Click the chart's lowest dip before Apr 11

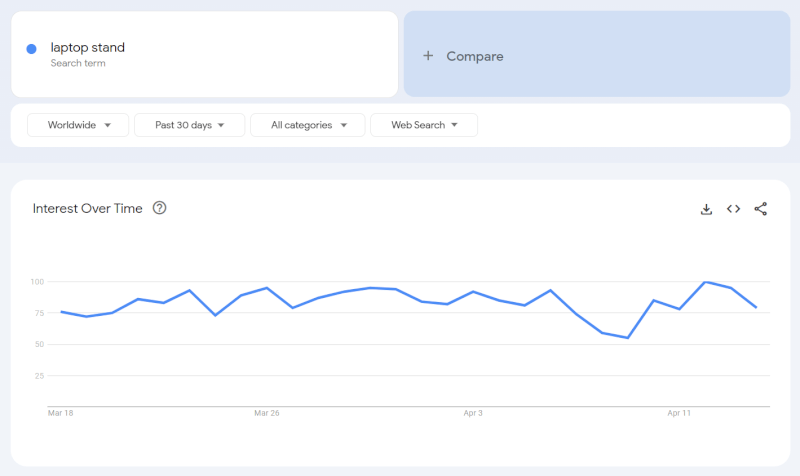(x=628, y=338)
